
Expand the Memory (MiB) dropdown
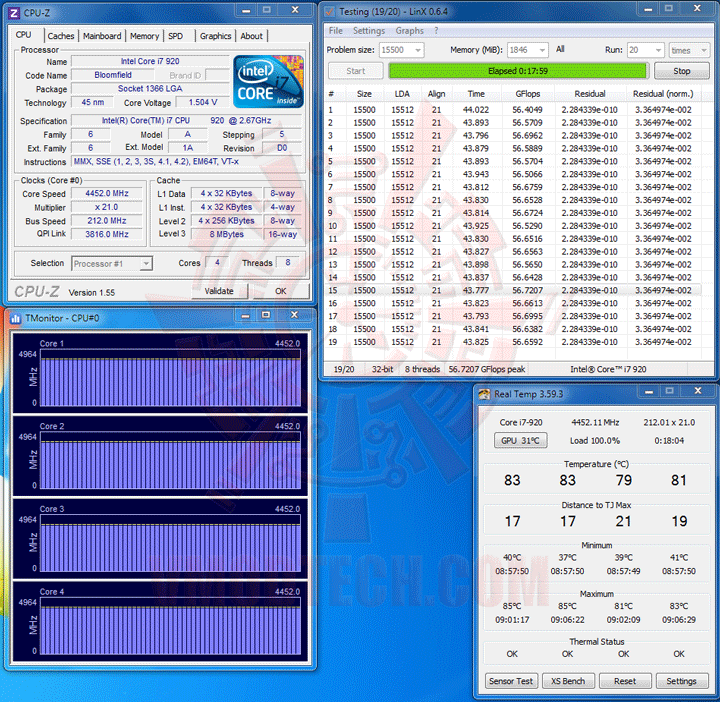click(542, 50)
